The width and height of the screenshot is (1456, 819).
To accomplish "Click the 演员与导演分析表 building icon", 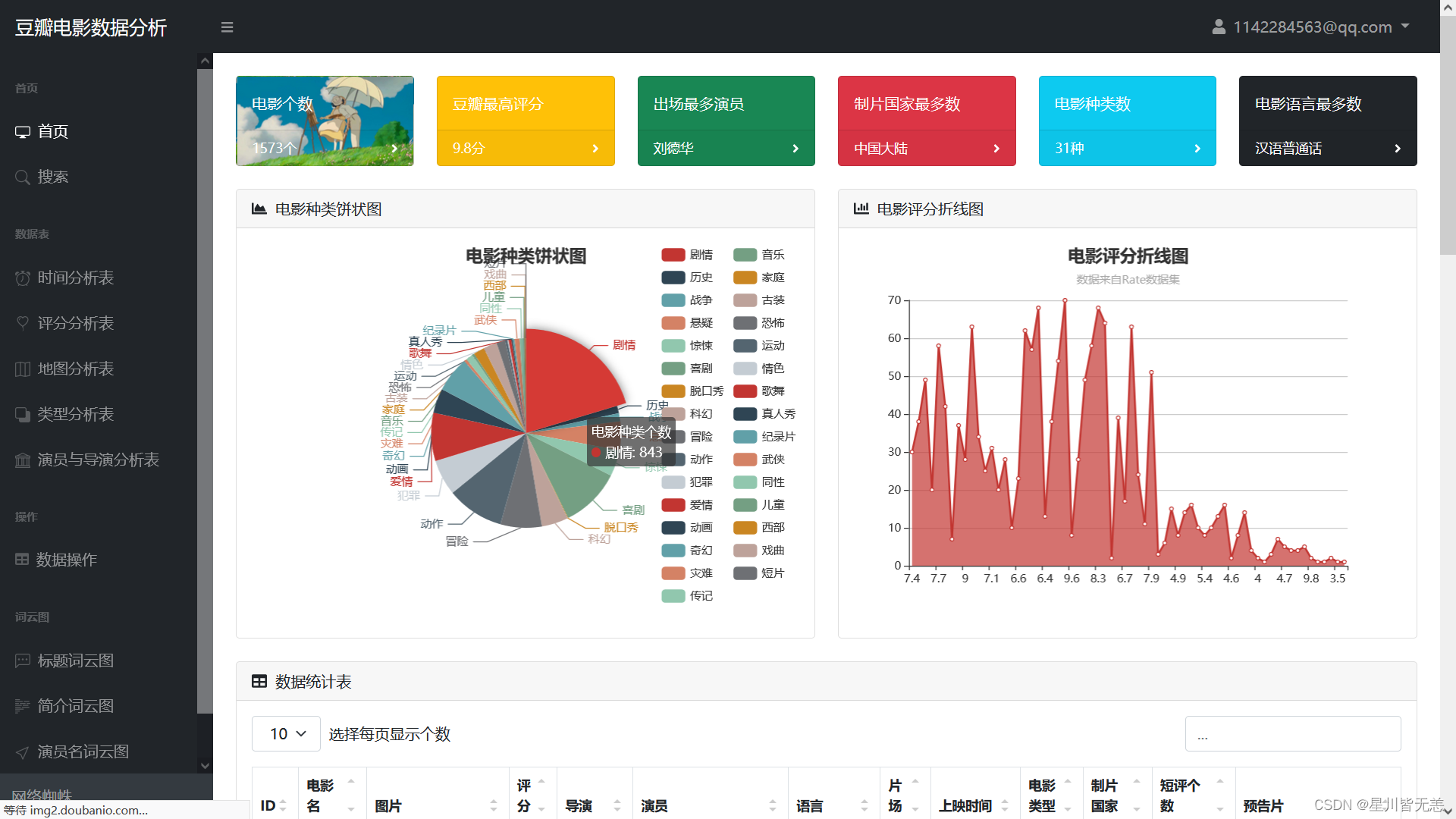I will 23,460.
